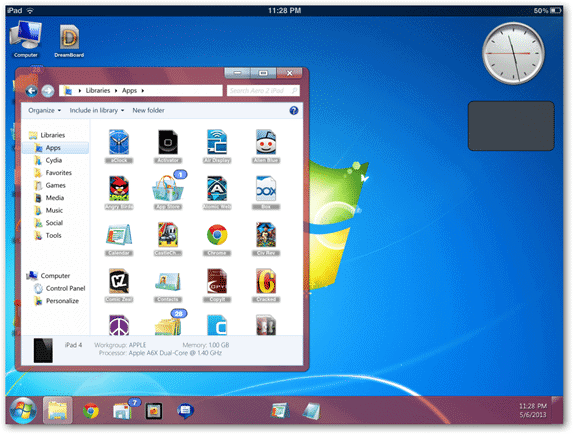This screenshot has height=434, width=573.
Task: Open Include in library dropdown
Action: (97, 110)
